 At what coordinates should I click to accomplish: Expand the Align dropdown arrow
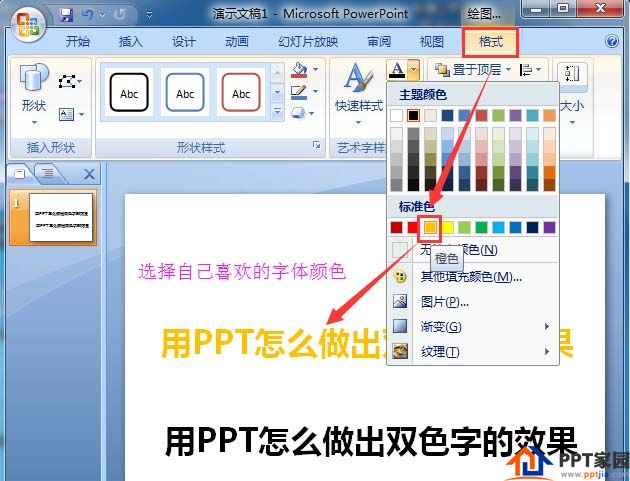[539, 70]
